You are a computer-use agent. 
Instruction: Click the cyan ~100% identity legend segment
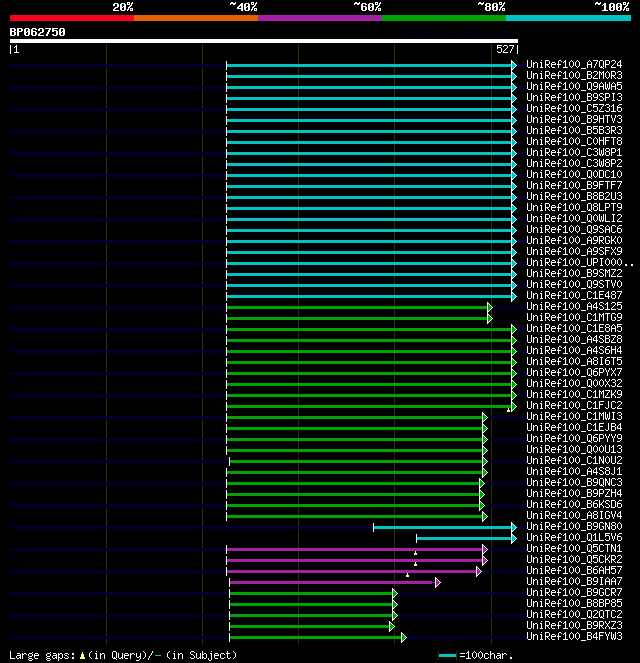point(568,18)
